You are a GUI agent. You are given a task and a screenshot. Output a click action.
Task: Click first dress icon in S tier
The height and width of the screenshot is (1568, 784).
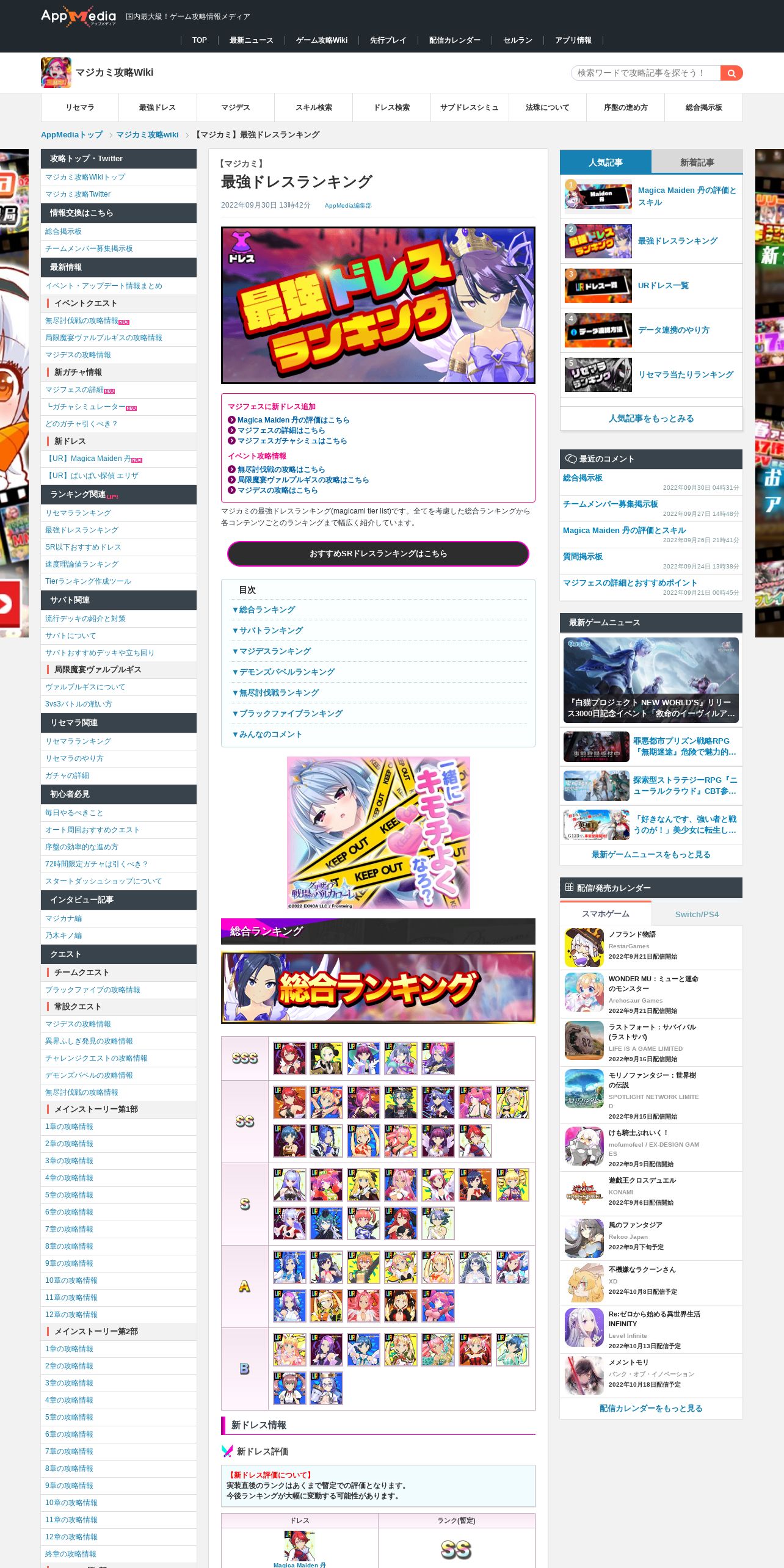[289, 1185]
